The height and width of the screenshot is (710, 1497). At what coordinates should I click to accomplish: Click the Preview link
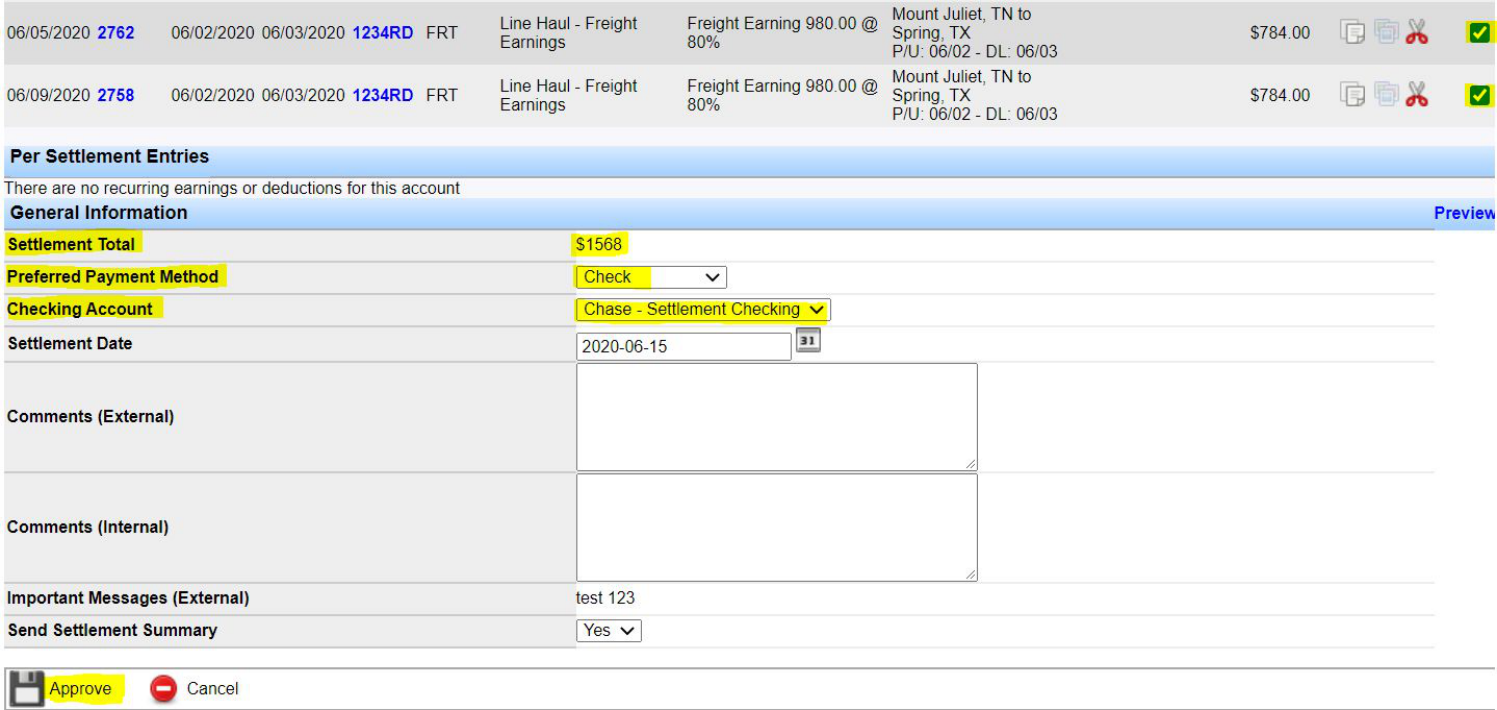point(1465,213)
